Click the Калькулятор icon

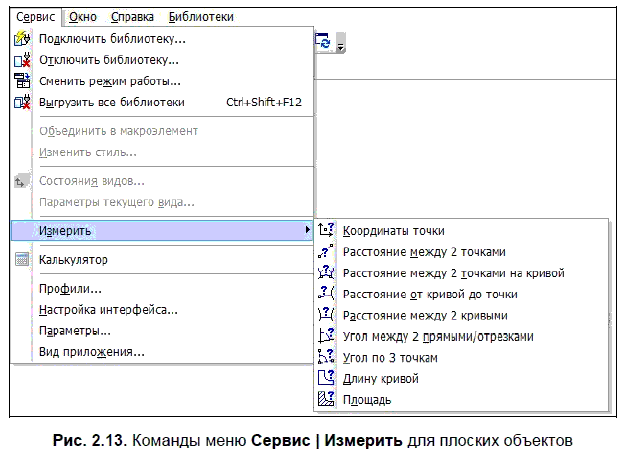(x=22, y=260)
